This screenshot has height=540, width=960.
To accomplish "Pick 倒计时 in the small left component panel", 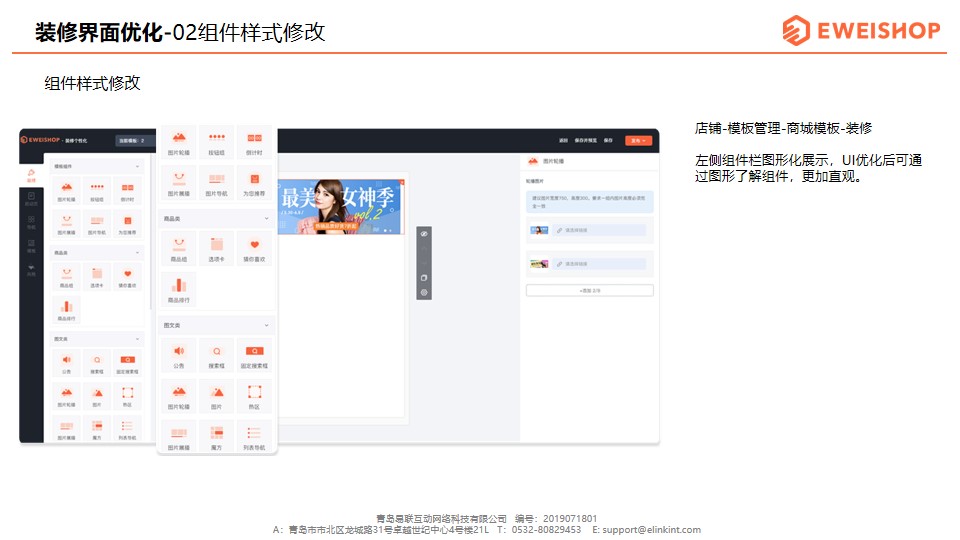I will click(x=127, y=191).
